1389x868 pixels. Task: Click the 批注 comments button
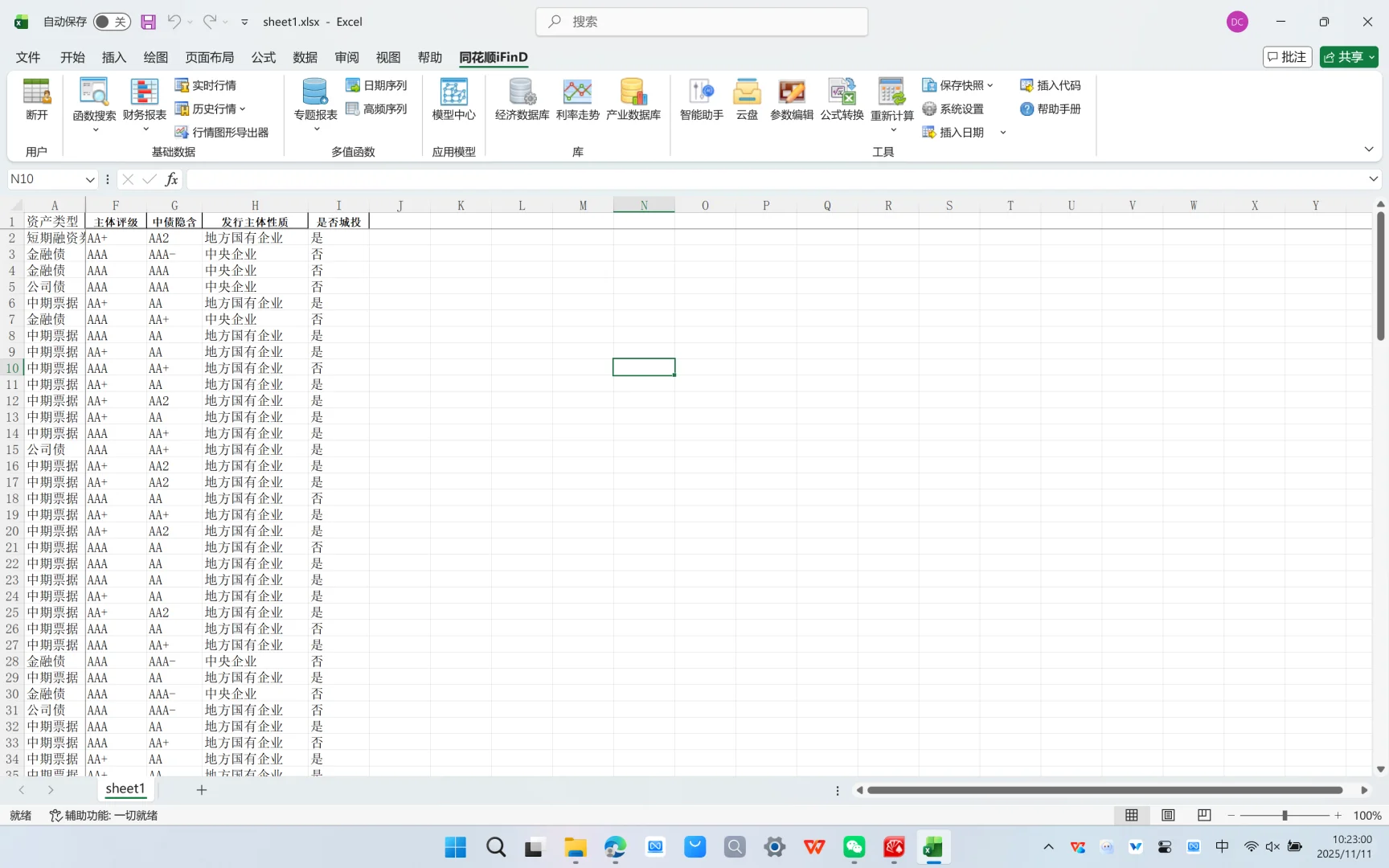1288,57
